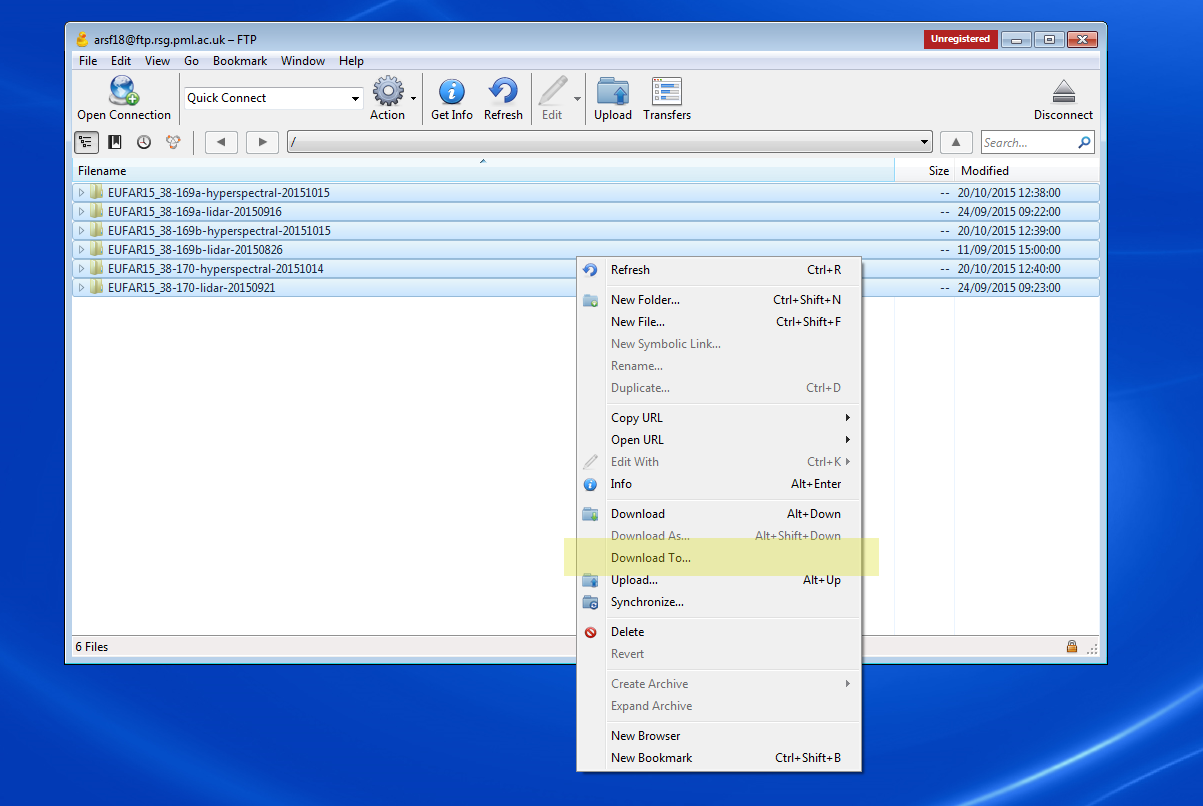This screenshot has height=806, width=1203.
Task: Open the Transfers window icon
Action: point(667,91)
